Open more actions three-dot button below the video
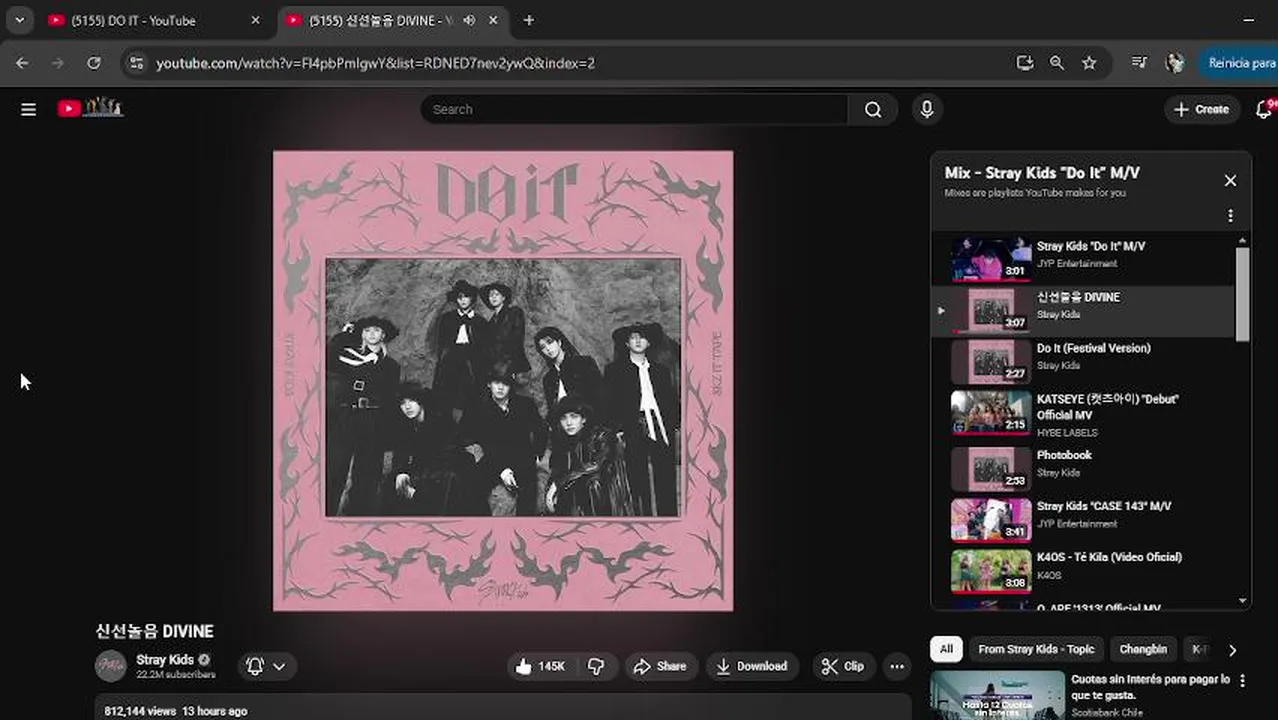 897,666
